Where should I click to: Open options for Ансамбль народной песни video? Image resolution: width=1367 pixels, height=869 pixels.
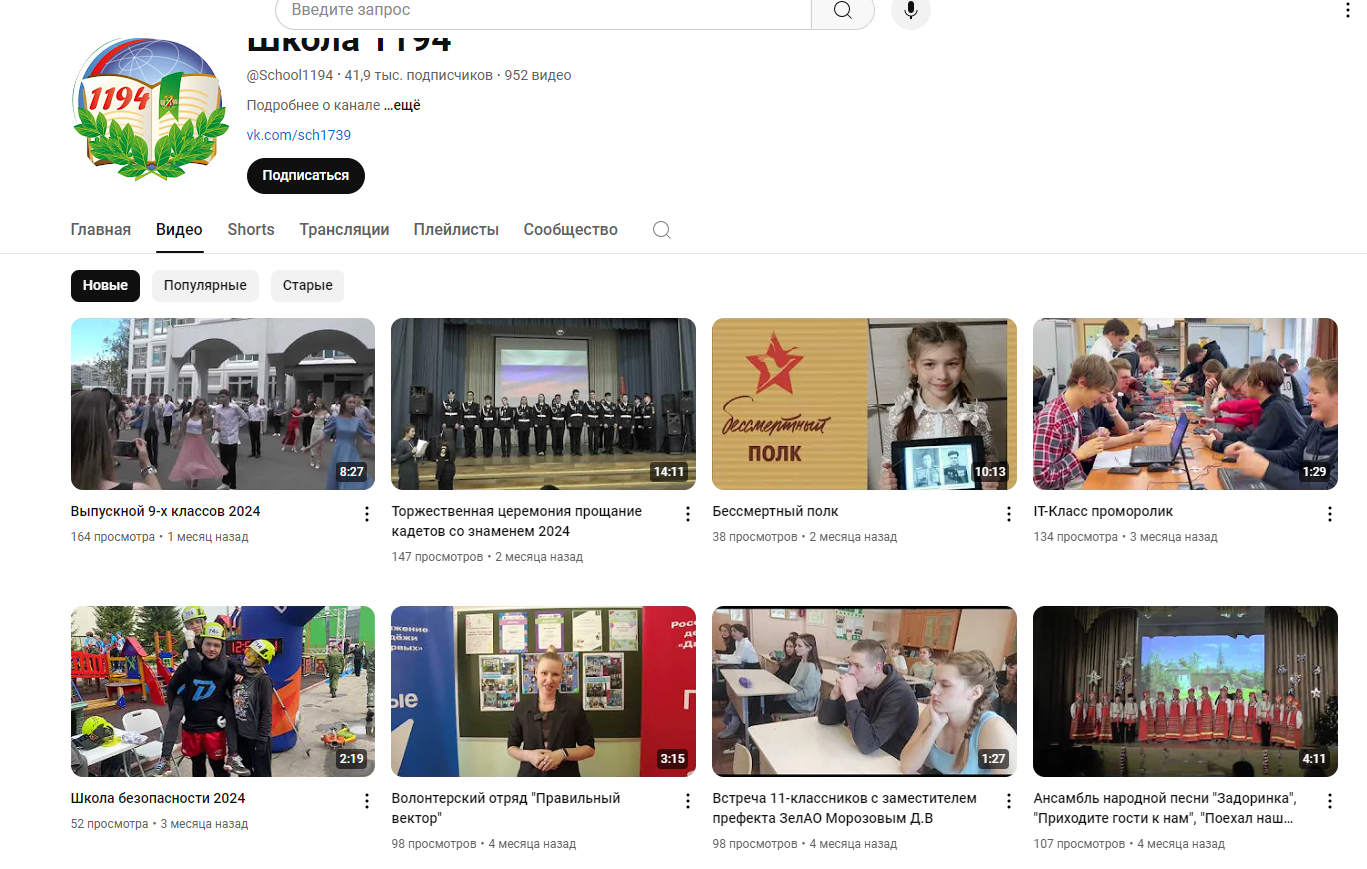coord(1330,801)
